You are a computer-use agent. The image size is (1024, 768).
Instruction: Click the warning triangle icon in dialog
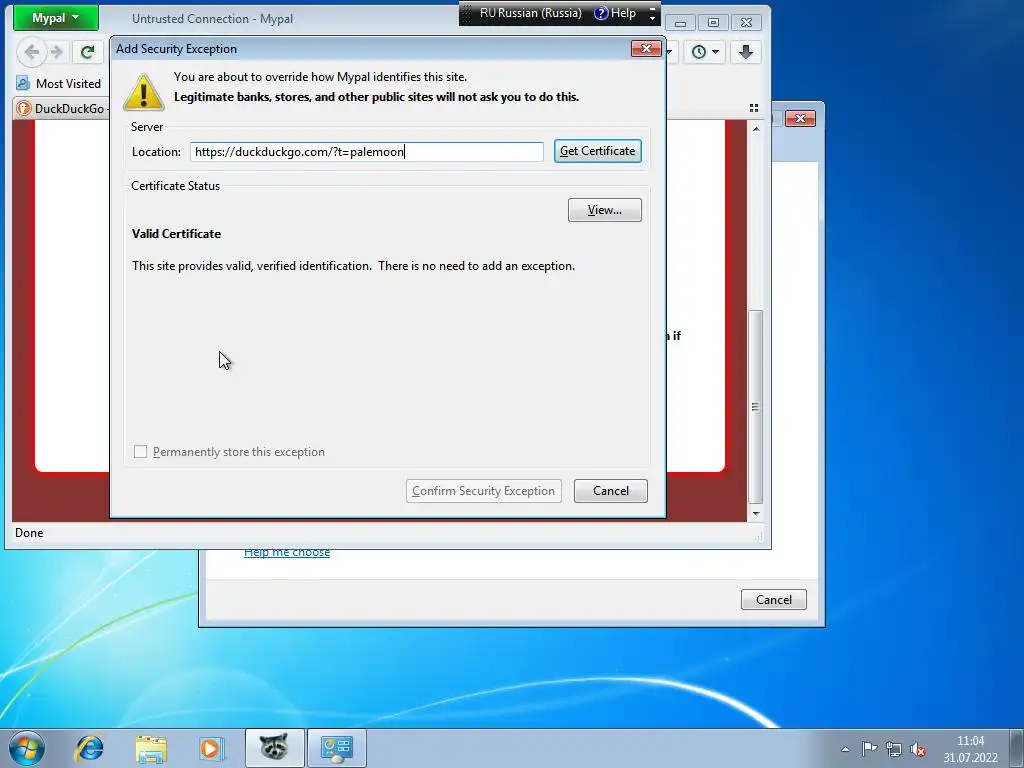(x=144, y=91)
